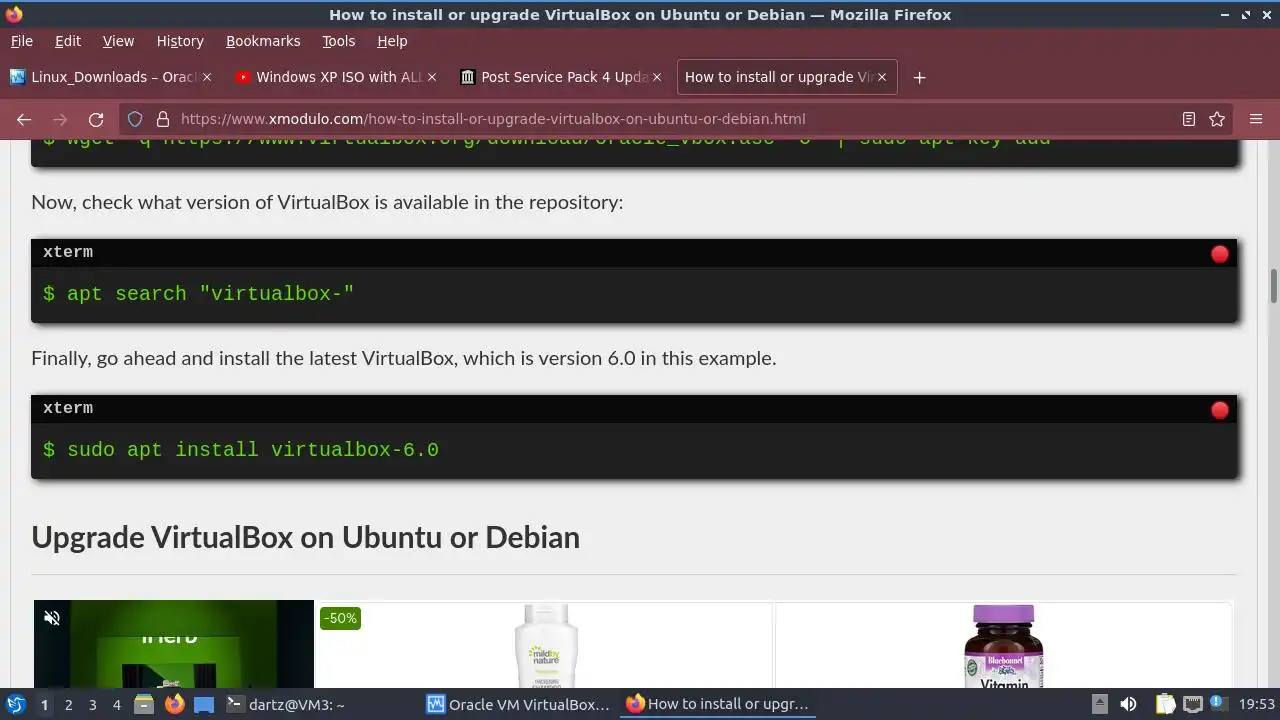Switch to workspace 3
This screenshot has height=720, width=1280.
tap(92, 705)
